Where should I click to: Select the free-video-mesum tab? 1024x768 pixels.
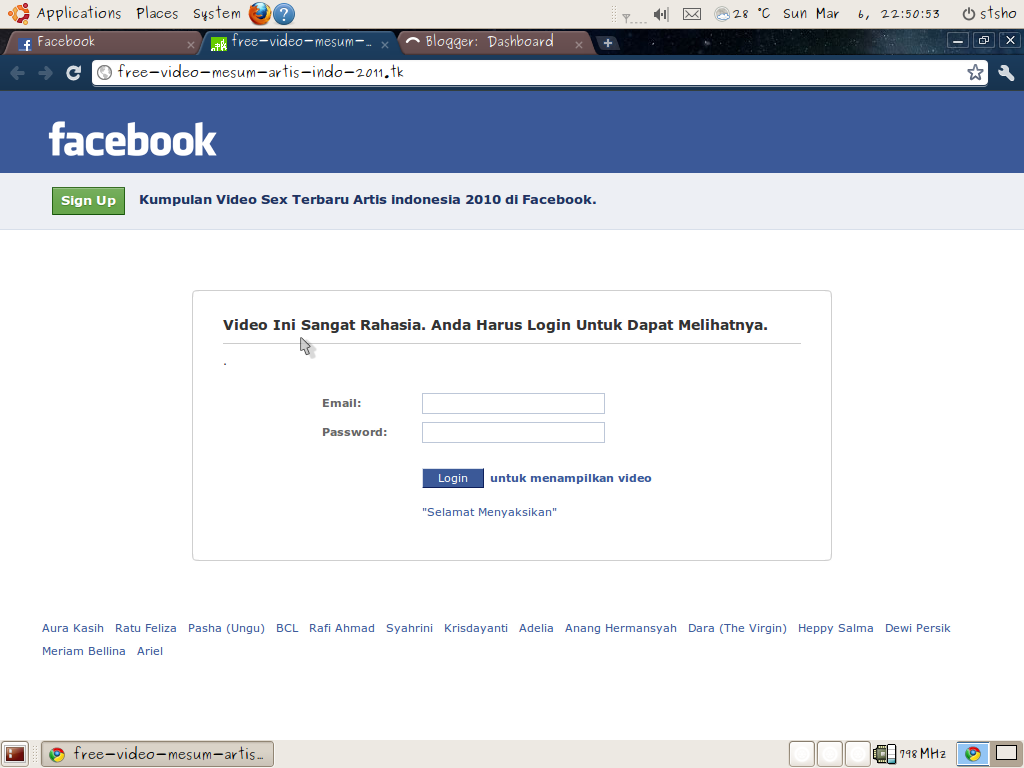pos(300,42)
